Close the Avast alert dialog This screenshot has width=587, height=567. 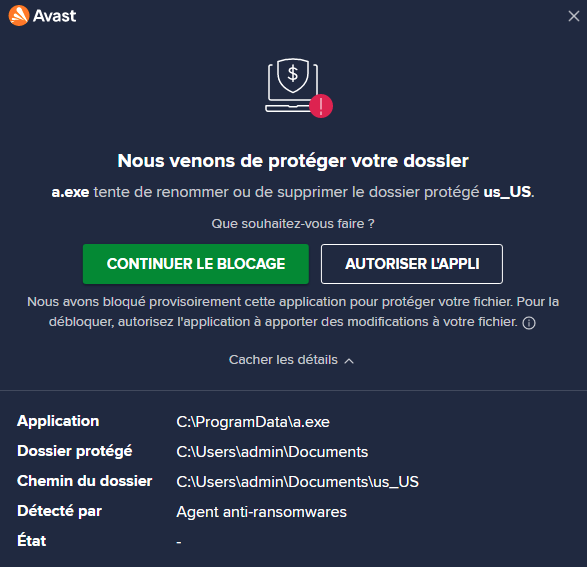pos(574,16)
